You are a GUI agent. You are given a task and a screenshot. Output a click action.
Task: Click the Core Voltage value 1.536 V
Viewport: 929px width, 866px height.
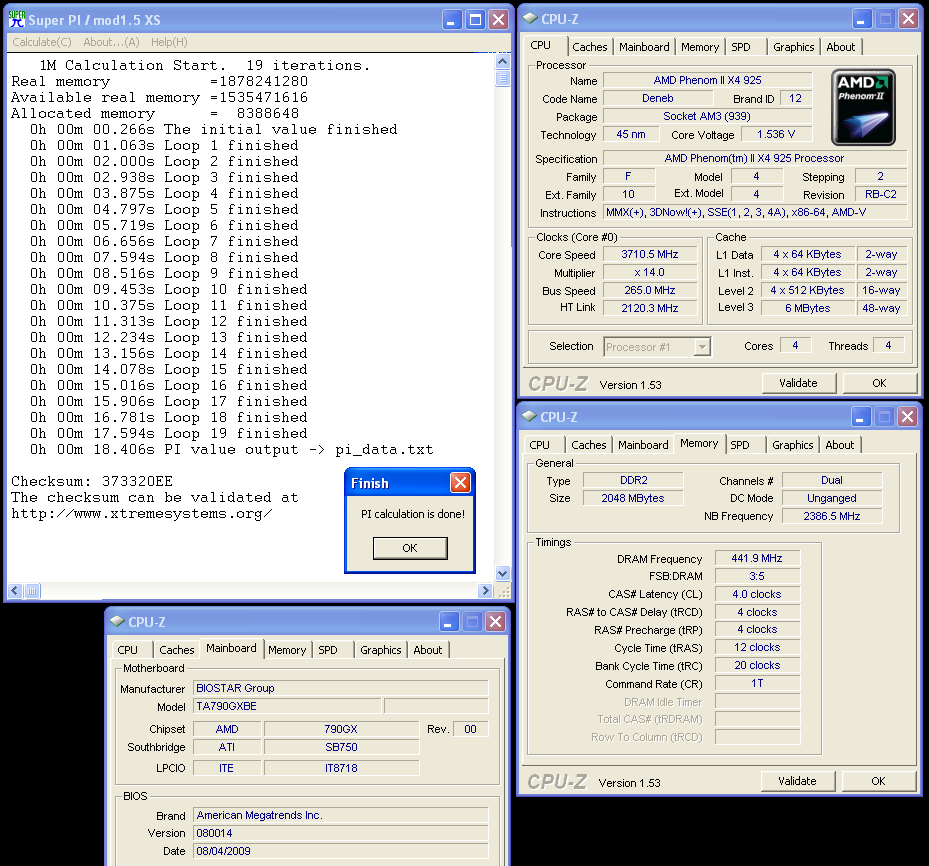(x=776, y=134)
